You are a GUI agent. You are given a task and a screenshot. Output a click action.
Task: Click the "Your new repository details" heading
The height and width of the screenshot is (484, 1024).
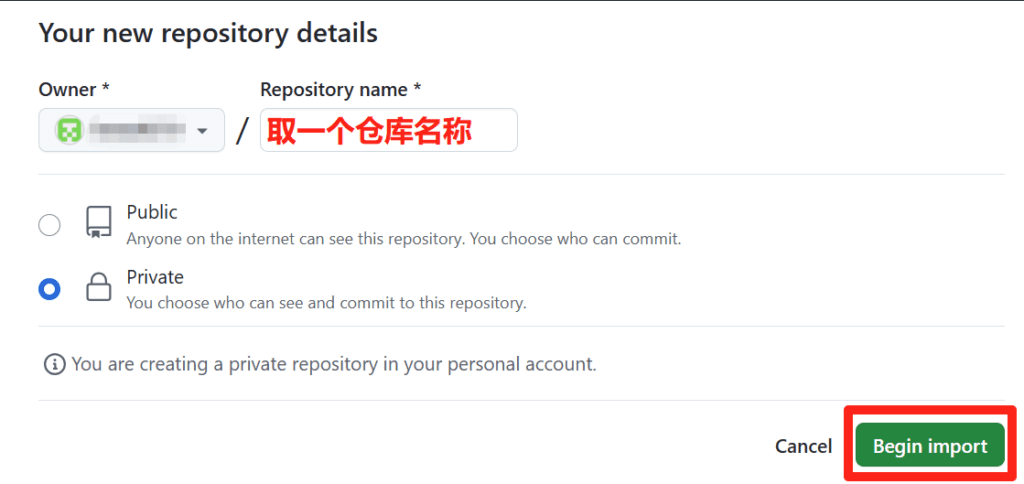pyautogui.click(x=208, y=33)
